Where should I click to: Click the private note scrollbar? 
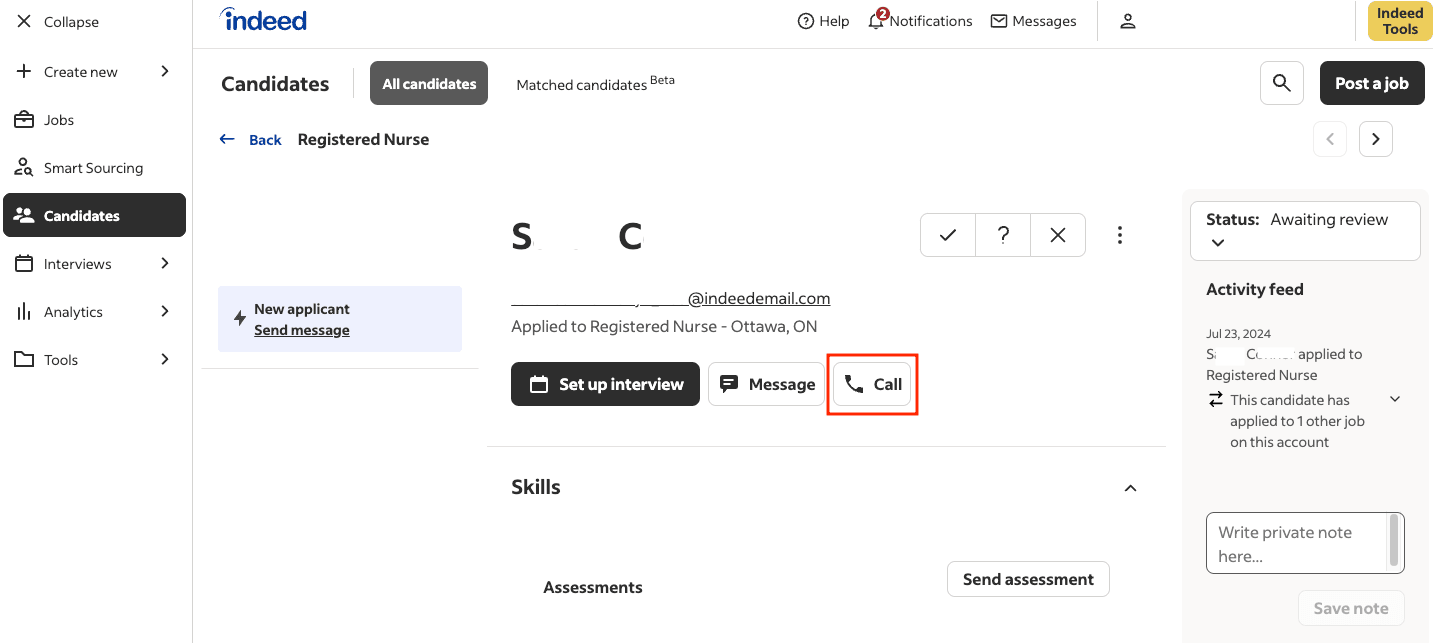click(x=1394, y=541)
